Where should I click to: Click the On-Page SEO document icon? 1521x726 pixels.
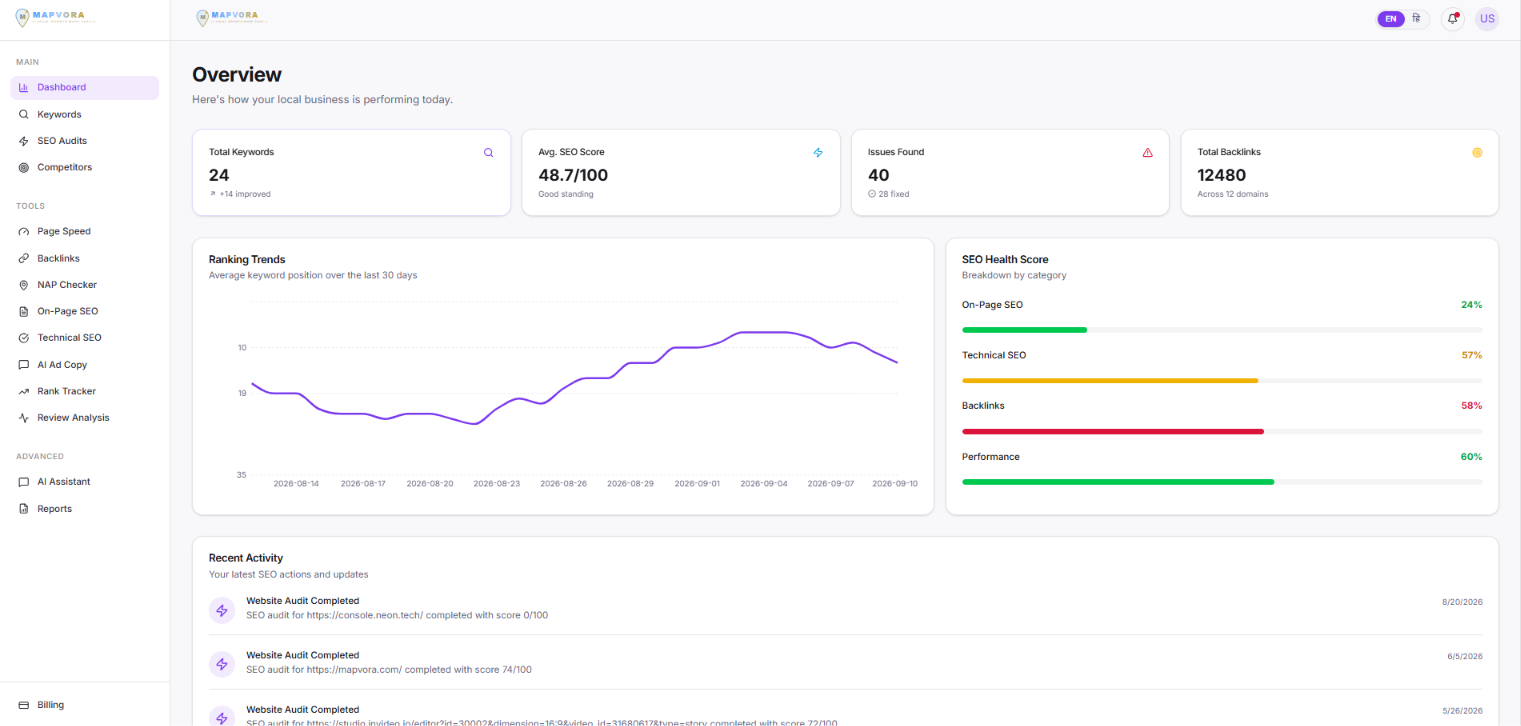click(x=24, y=311)
